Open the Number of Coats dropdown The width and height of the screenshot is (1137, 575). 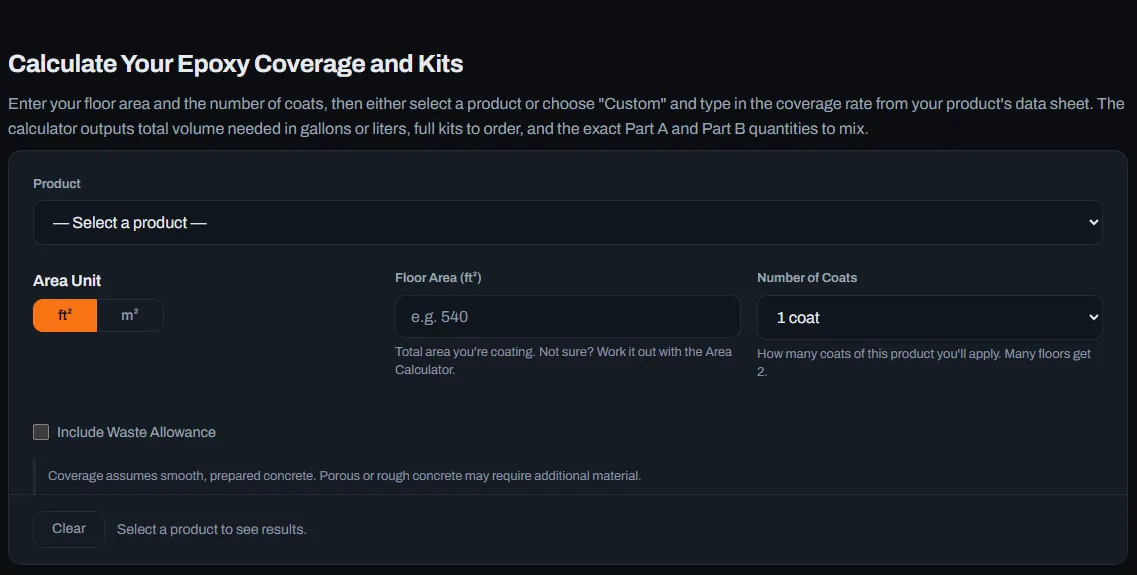929,318
